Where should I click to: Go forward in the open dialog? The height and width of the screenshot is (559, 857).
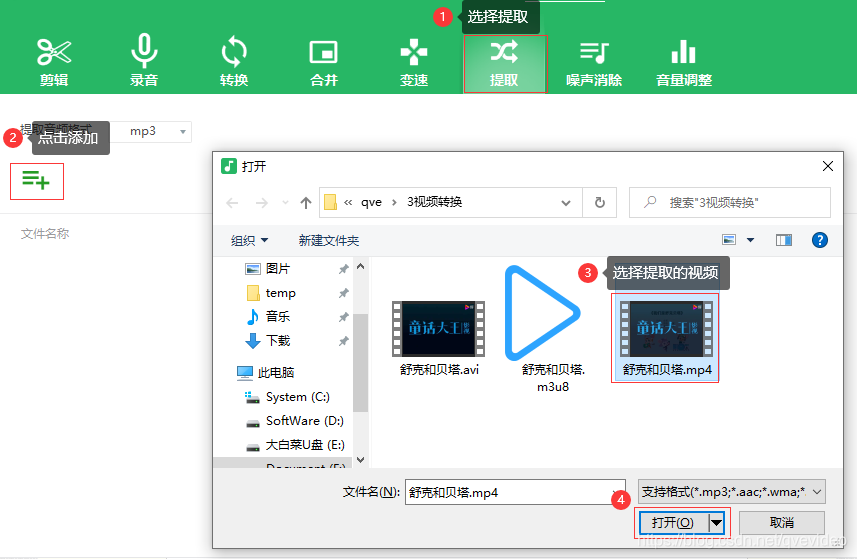tap(262, 203)
